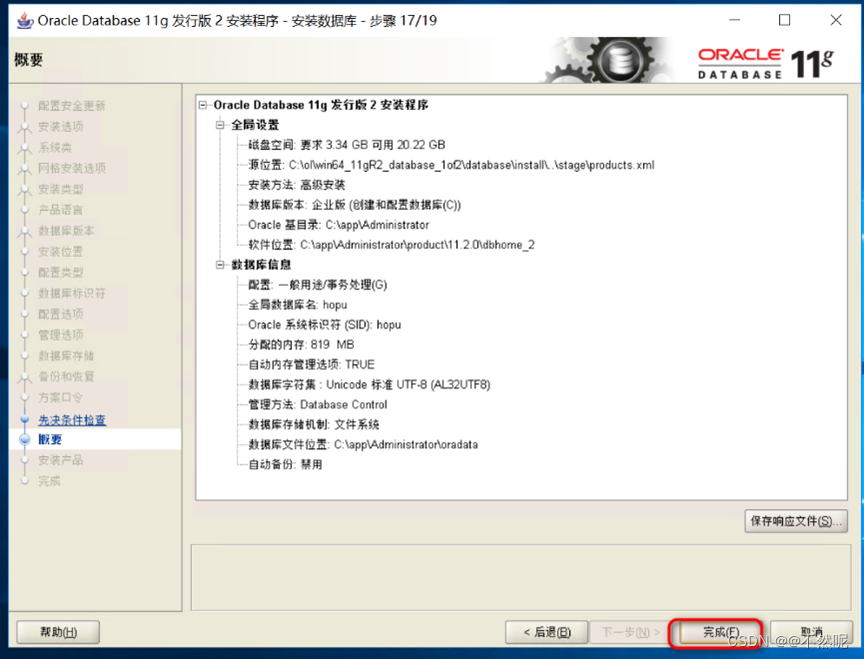The width and height of the screenshot is (864, 659).
Task: Click the Java icon in title bar
Action: point(25,20)
